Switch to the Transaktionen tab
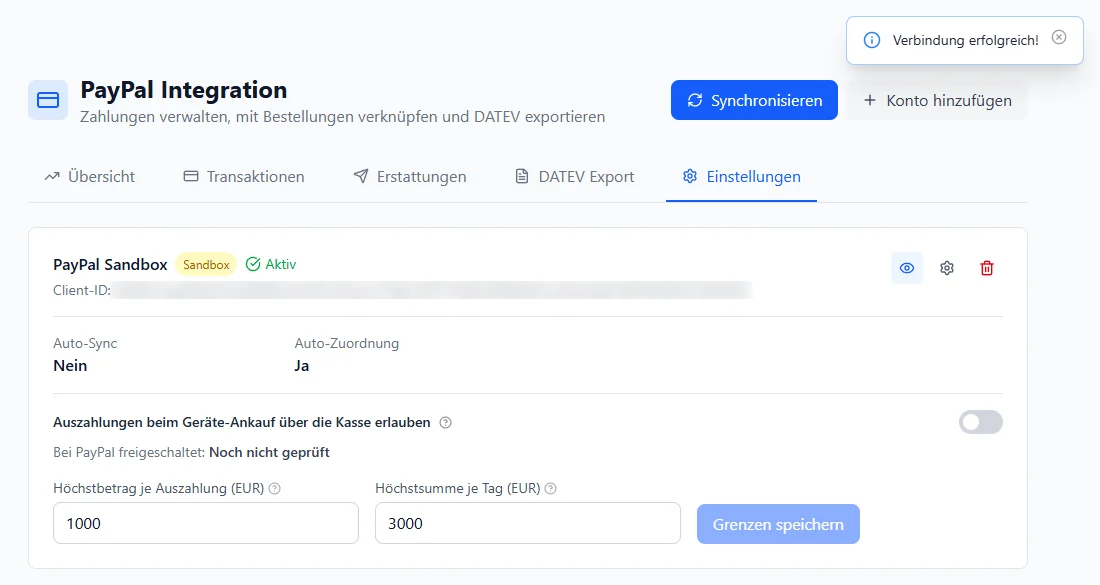The image size is (1100, 585). coord(244,177)
